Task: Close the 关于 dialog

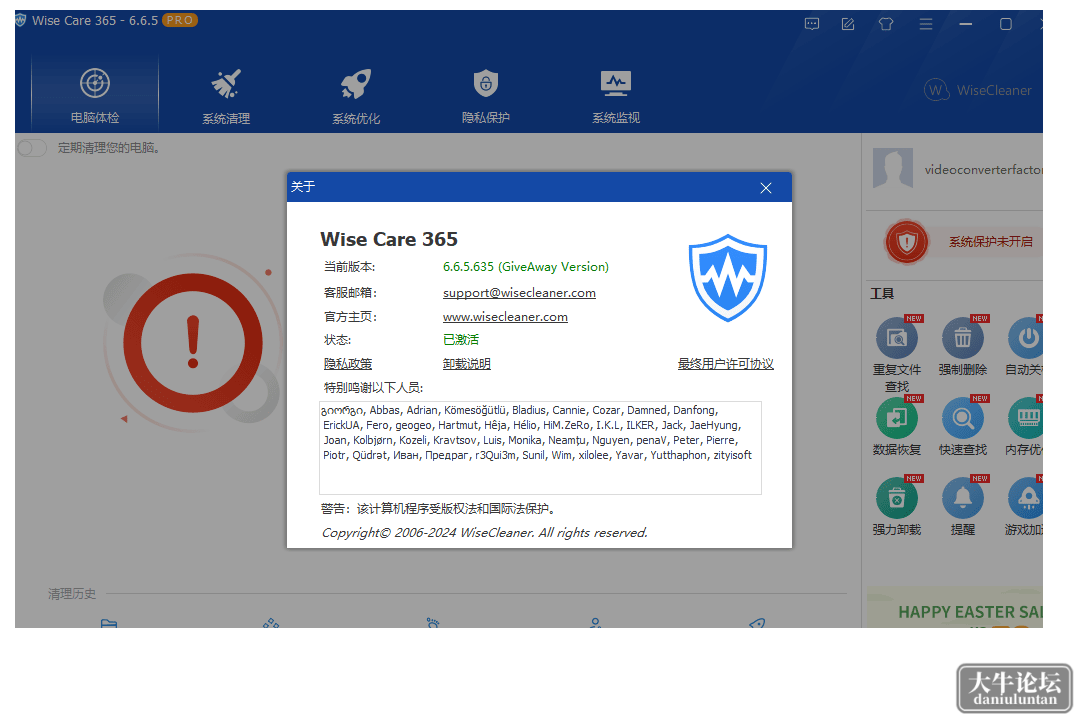Action: click(766, 188)
